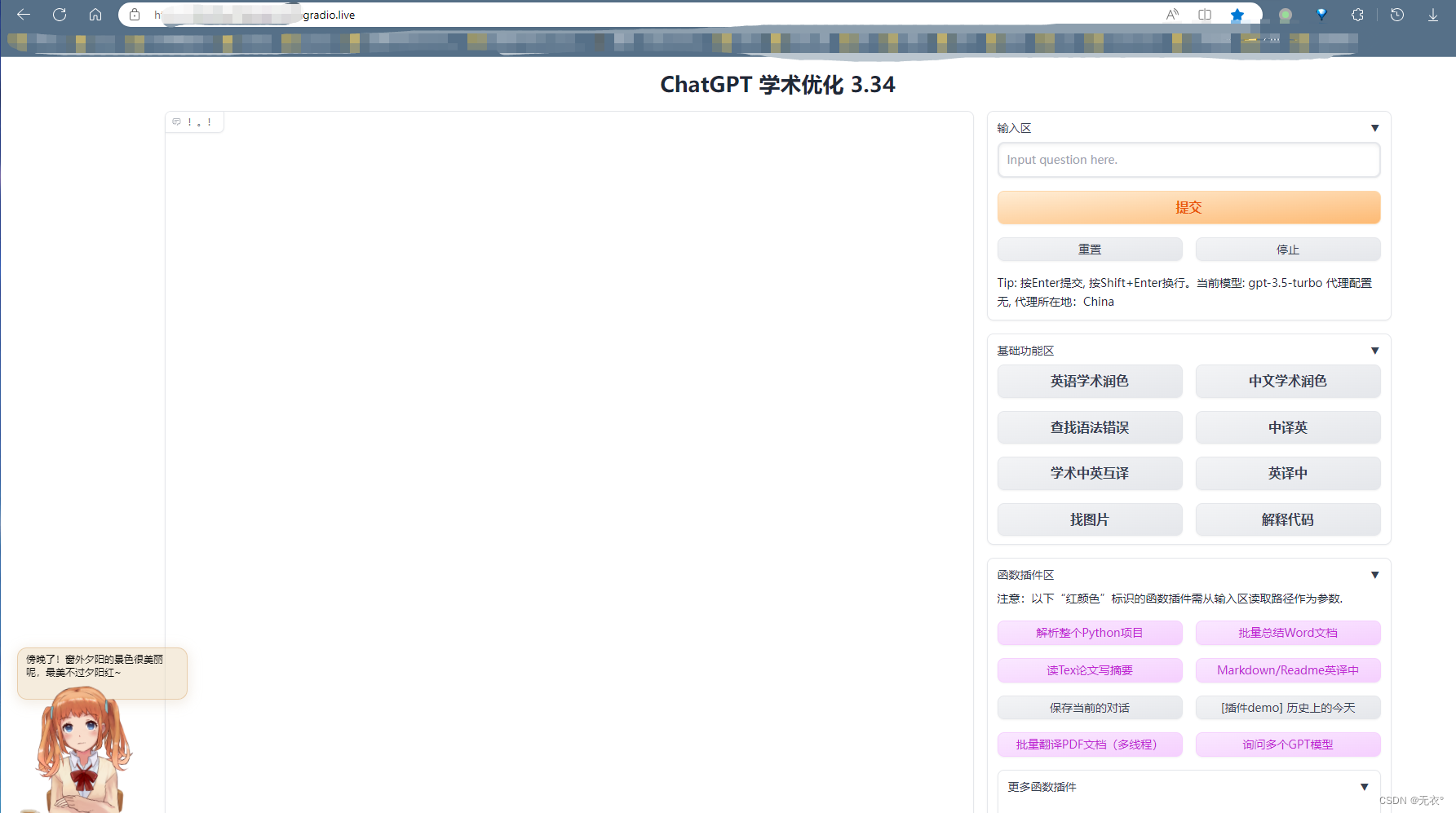Run 批量翻译PDF文档（多线程） plugin
This screenshot has width=1456, height=813.
(1090, 745)
